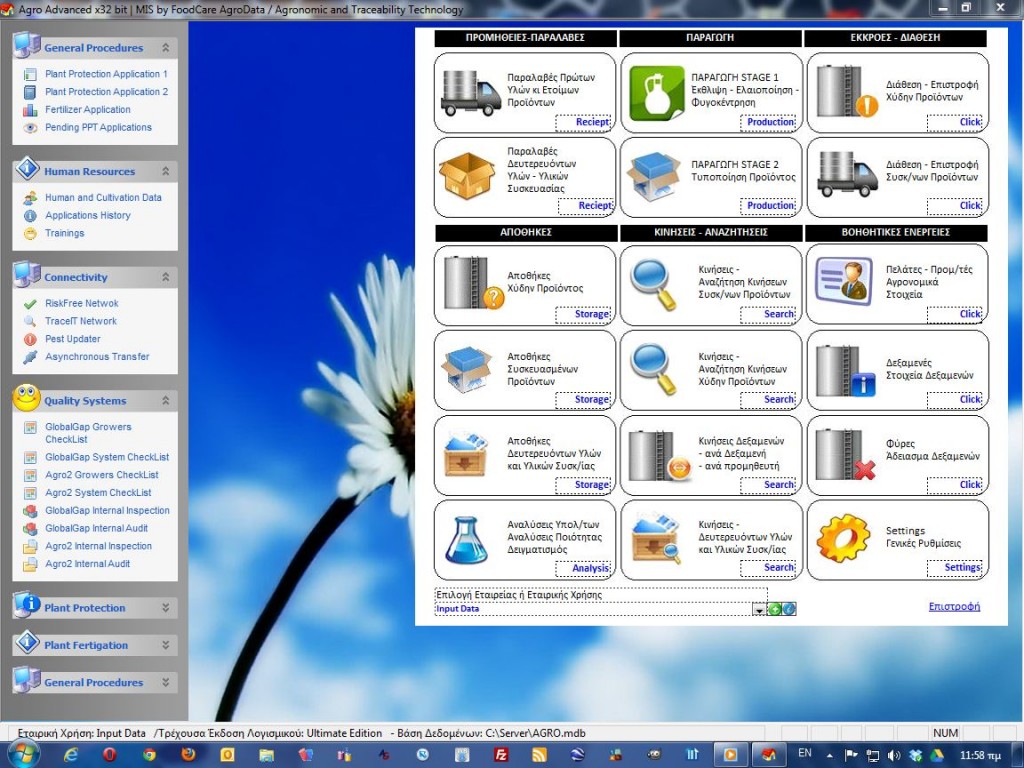Expand the Plant Fertigation panel

point(165,645)
